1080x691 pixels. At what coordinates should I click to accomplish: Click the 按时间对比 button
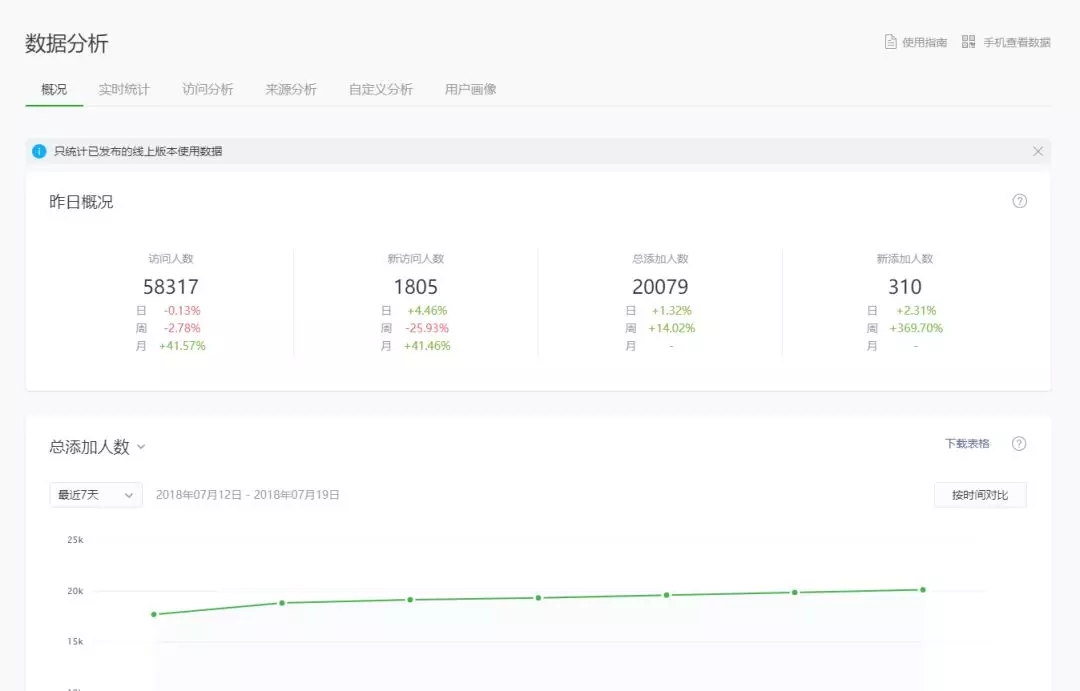980,495
